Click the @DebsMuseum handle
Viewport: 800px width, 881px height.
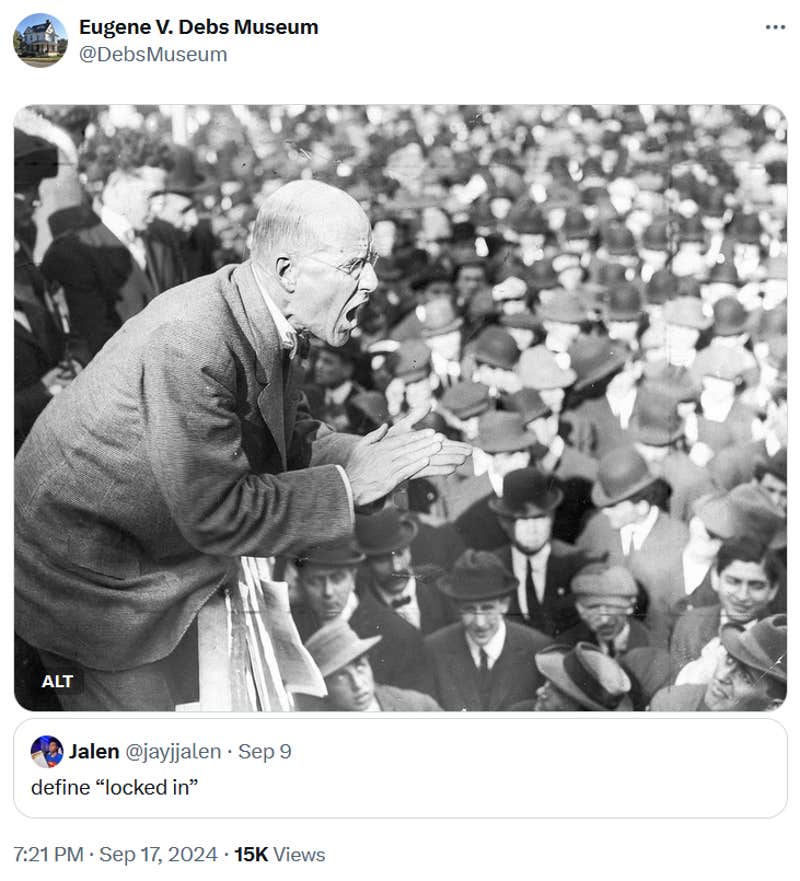pos(153,55)
